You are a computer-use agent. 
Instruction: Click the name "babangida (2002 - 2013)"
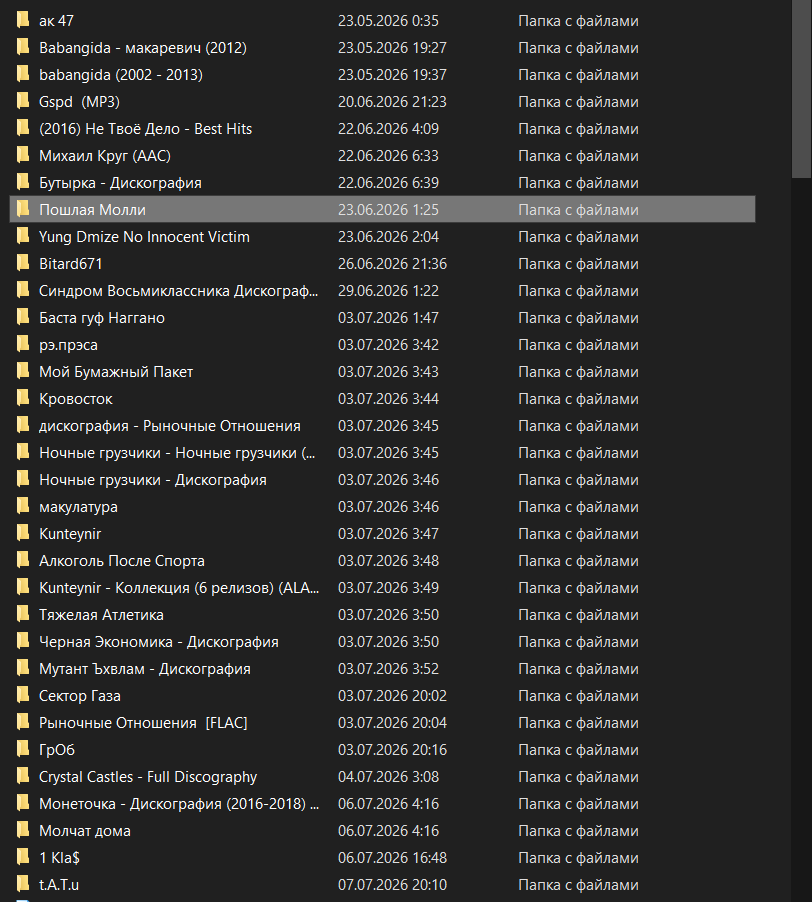(x=121, y=75)
